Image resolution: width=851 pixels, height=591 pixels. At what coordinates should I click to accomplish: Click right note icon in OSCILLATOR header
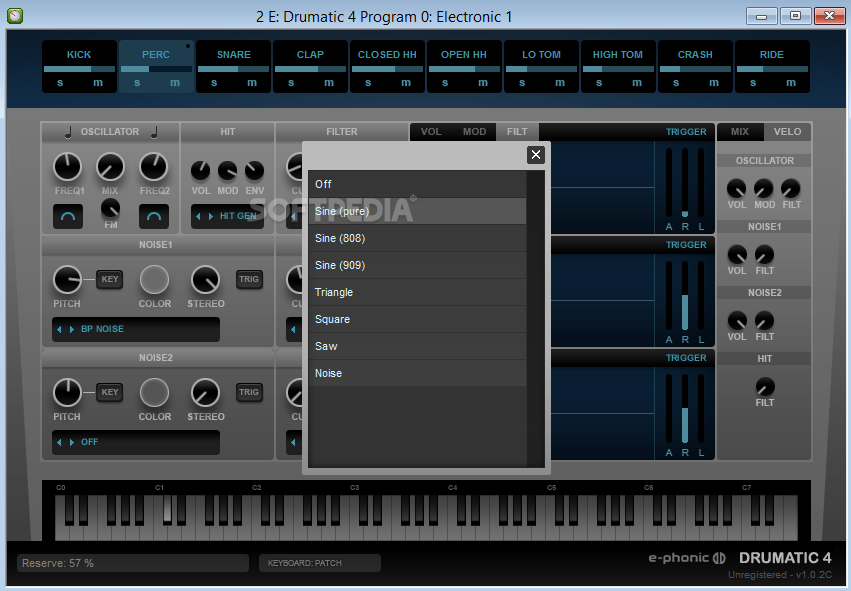point(154,132)
